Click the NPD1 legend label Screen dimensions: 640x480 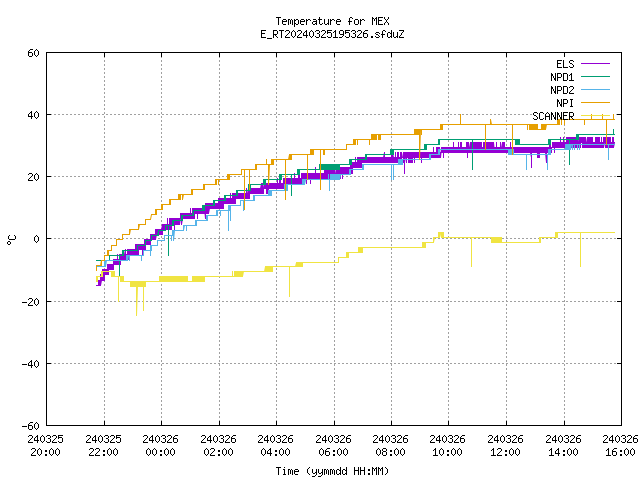coord(562,77)
